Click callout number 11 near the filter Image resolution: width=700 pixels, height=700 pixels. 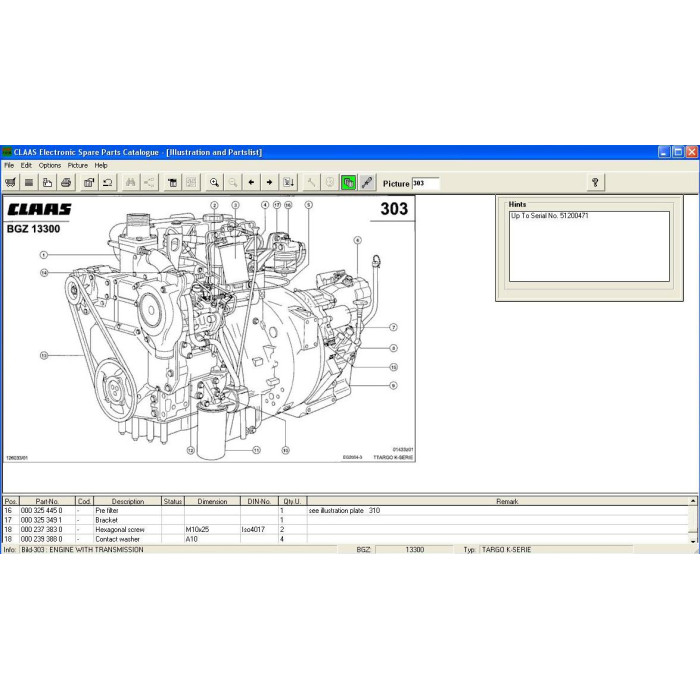click(257, 450)
